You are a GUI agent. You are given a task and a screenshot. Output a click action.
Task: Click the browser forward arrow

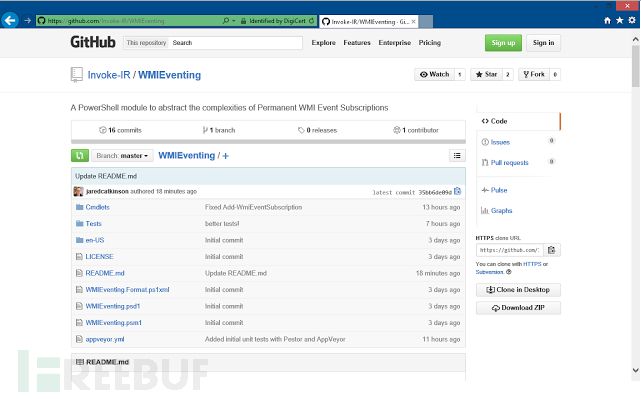27,20
